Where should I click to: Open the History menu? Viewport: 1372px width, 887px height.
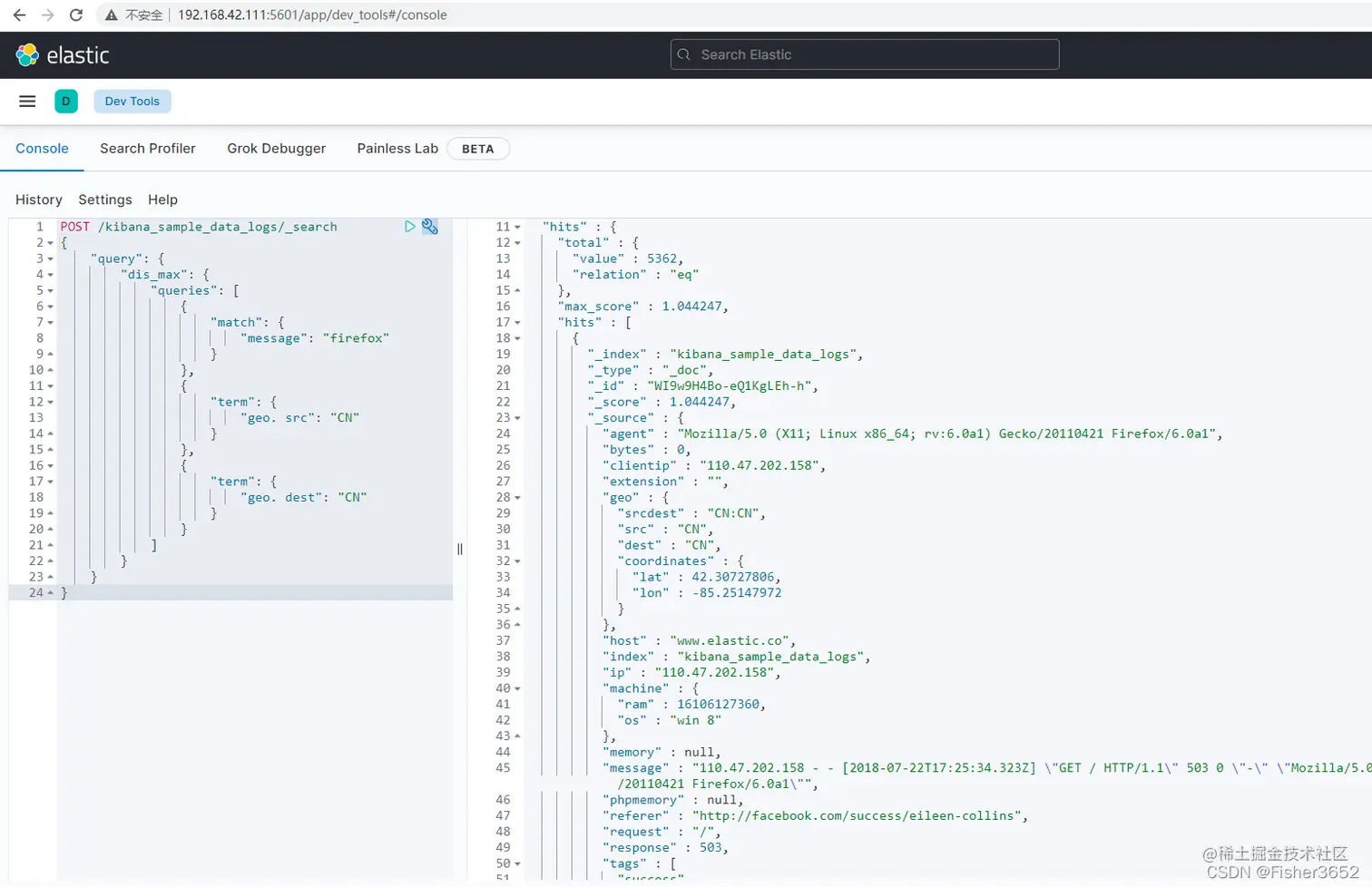coord(39,200)
